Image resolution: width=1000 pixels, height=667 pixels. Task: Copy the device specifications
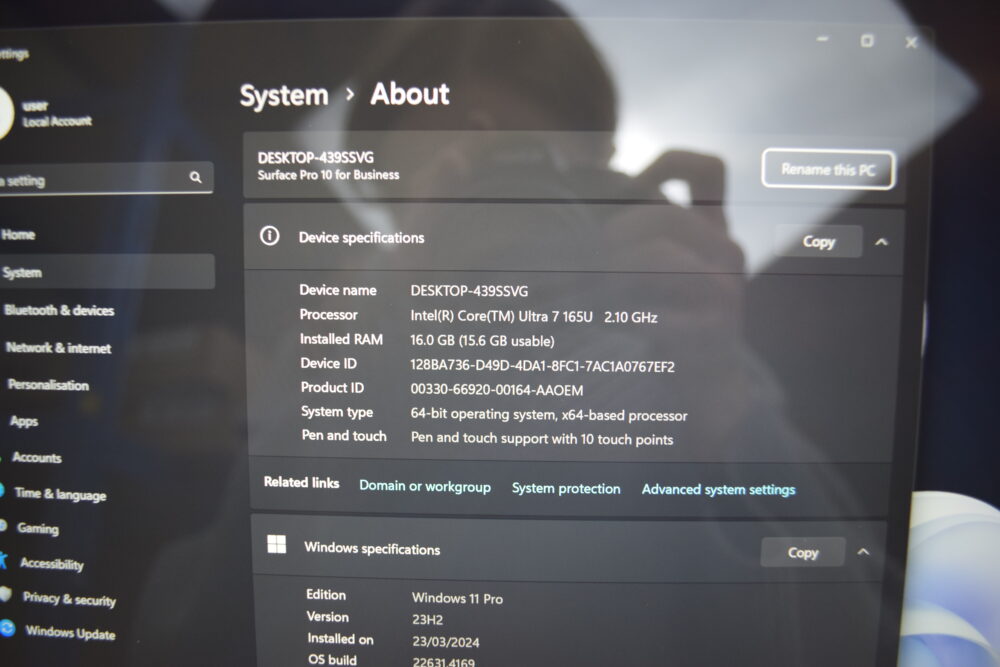click(818, 242)
